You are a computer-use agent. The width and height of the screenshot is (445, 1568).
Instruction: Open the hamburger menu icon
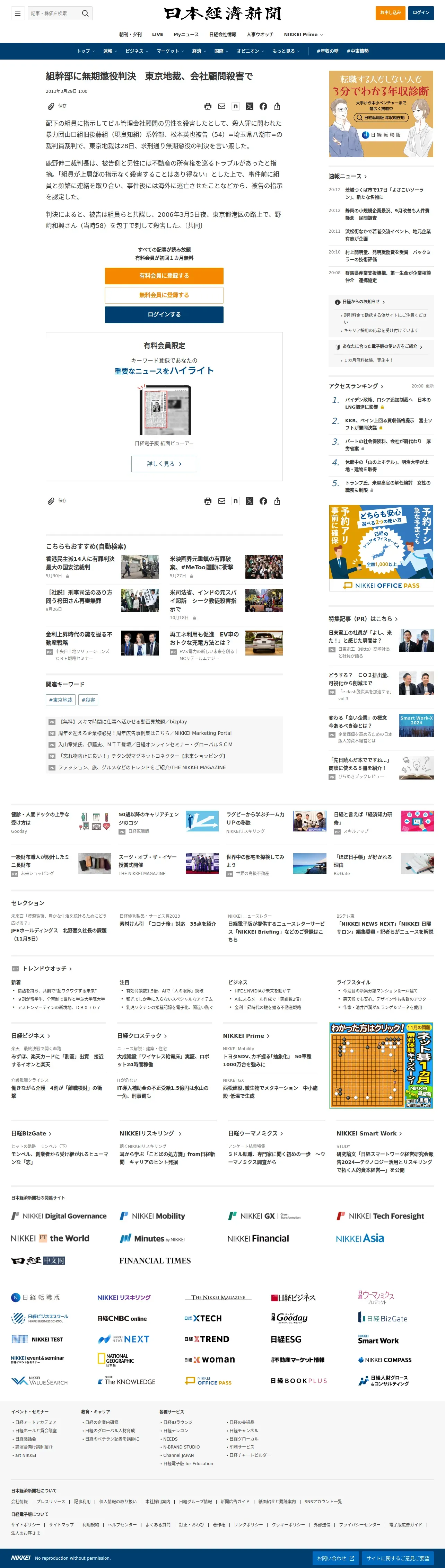18,13
